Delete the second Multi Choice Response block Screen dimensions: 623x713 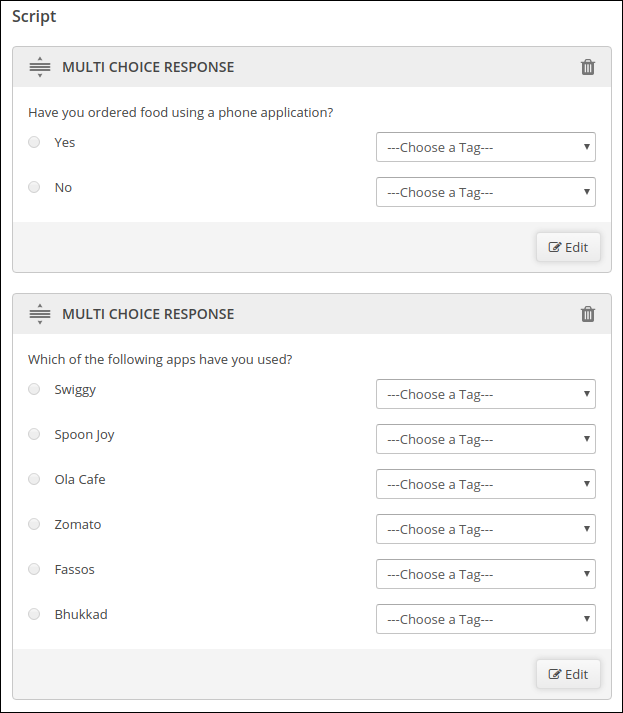pos(588,314)
